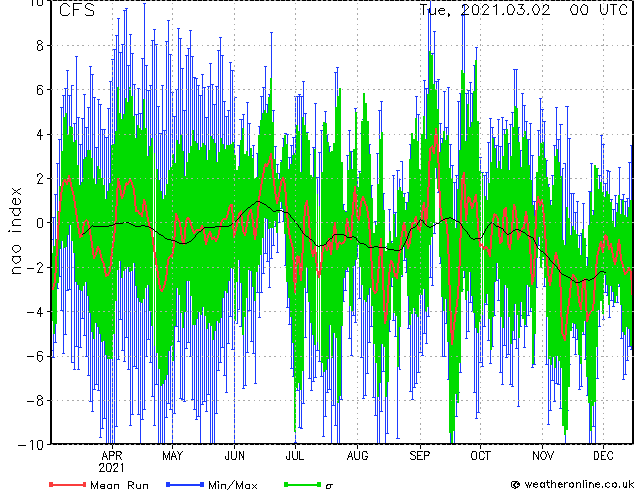This screenshot has width=634, height=490.
Task: Click the 'Mean Run' legend text
Action: coord(119,485)
